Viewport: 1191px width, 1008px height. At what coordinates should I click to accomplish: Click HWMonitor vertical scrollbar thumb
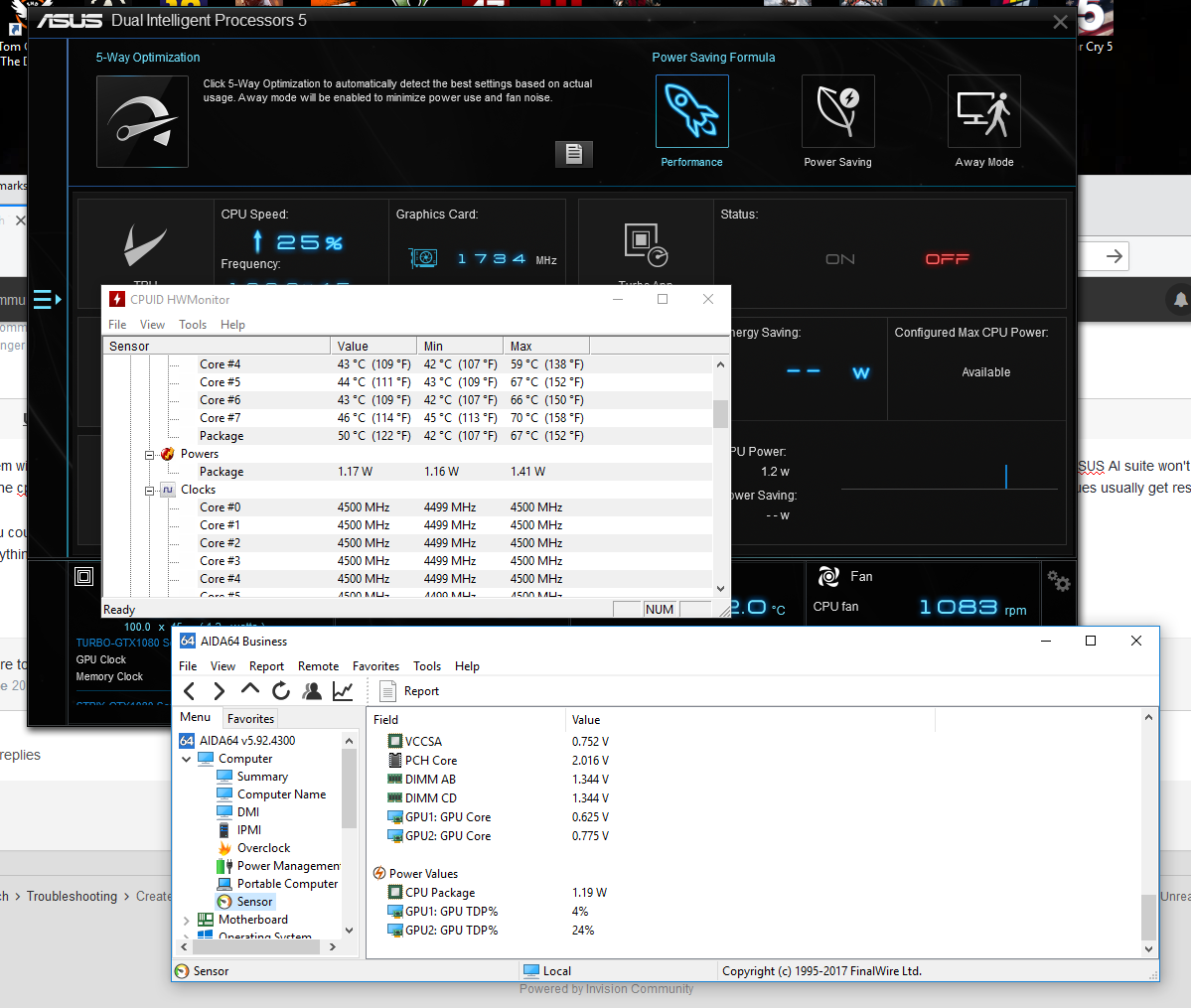pos(720,413)
